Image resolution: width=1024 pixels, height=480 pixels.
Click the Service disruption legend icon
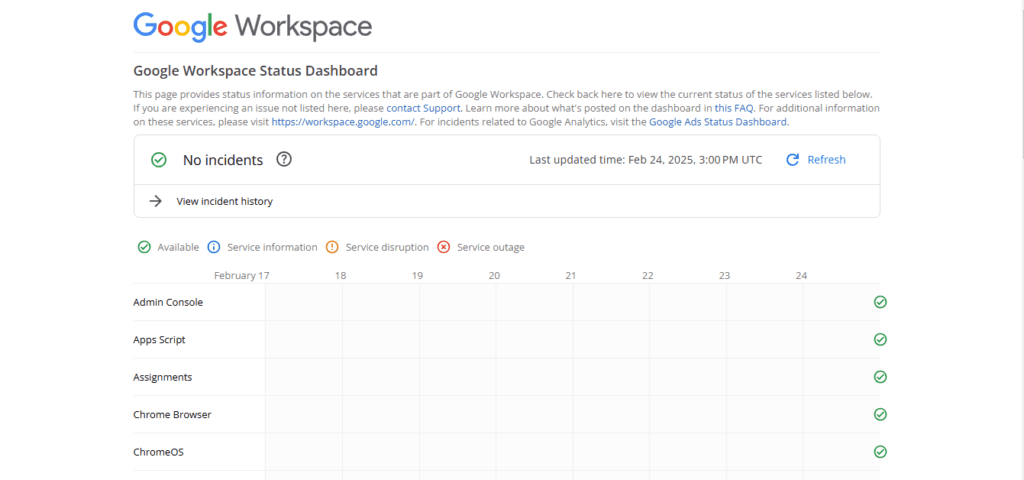(x=333, y=247)
